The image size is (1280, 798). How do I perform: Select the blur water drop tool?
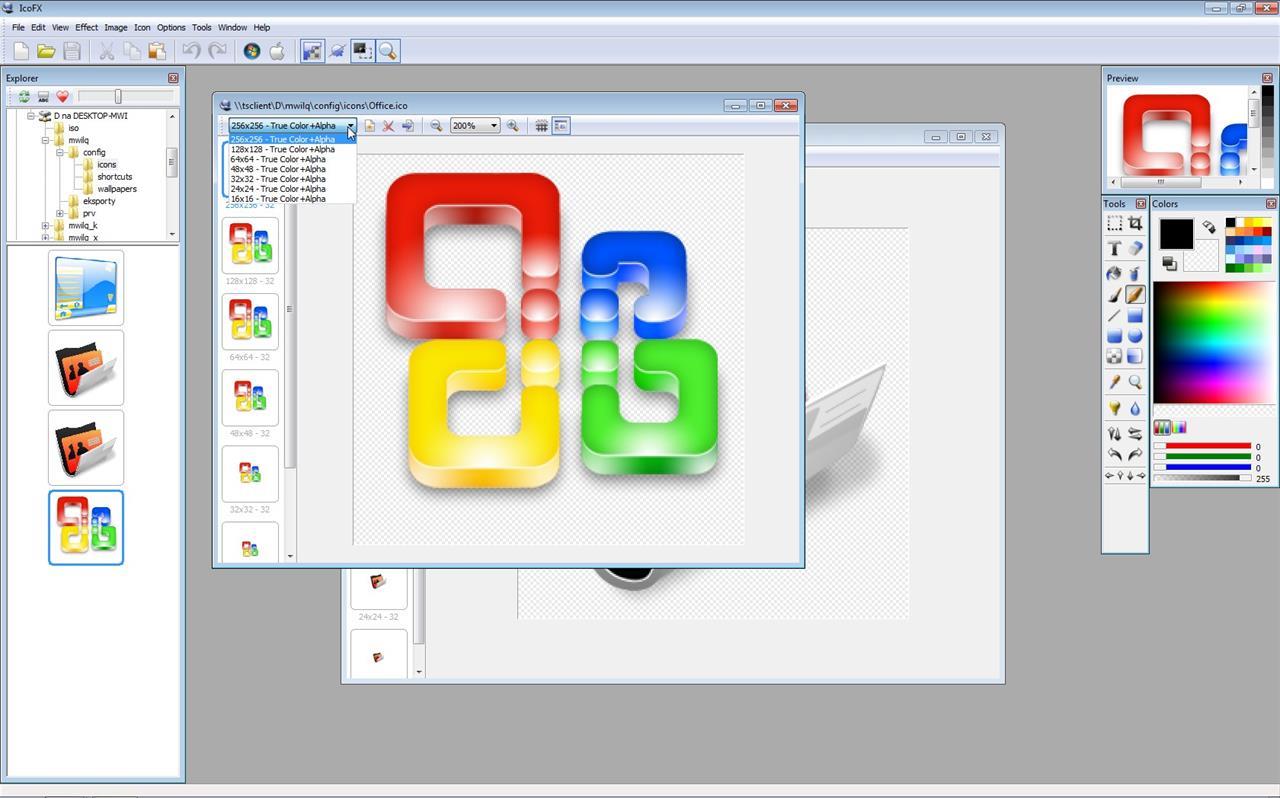point(1135,408)
